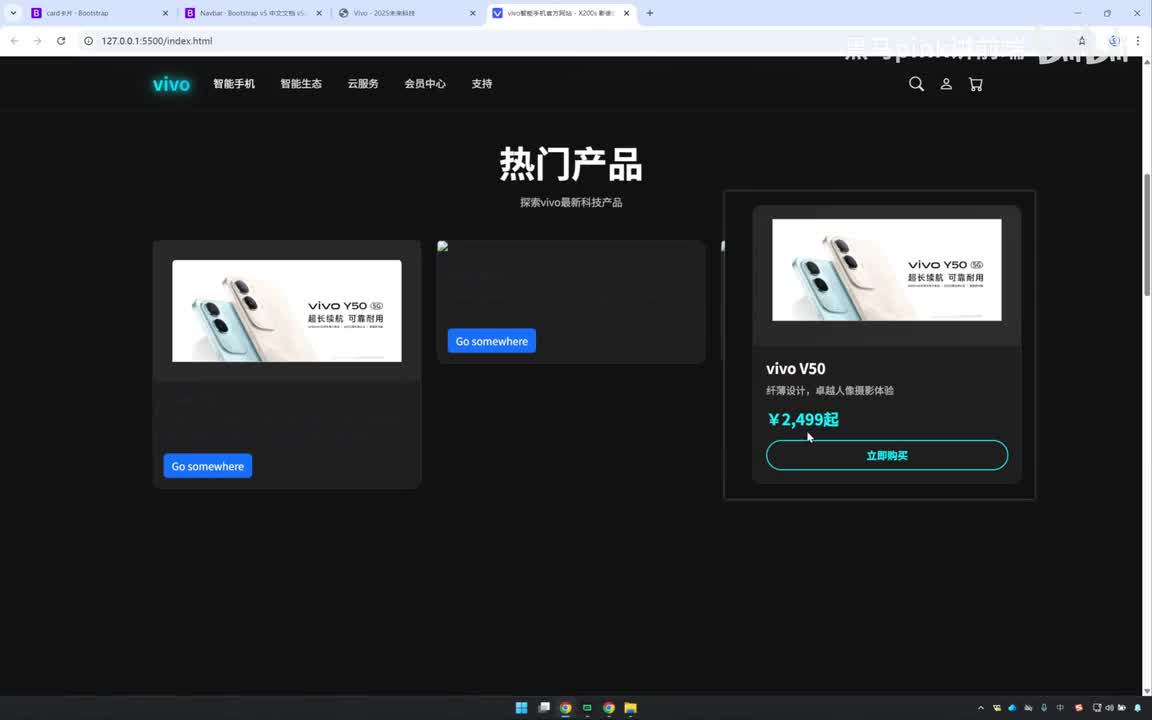This screenshot has width=1152, height=720.
Task: Click the search magnifier icon in navbar
Action: [916, 84]
